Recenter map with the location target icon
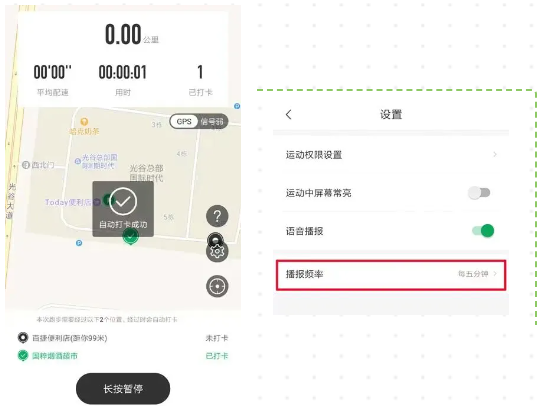Screen dimensions: 543x406 217,286
